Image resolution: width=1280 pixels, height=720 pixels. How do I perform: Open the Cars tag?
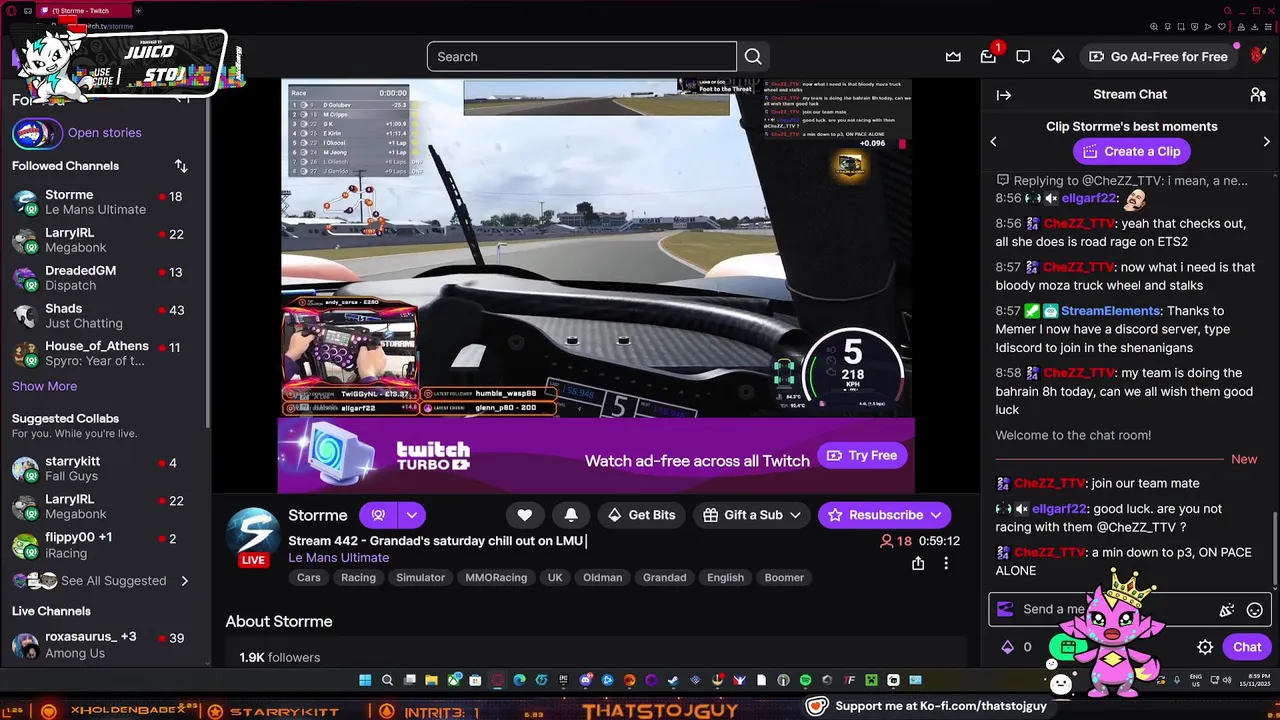coord(308,578)
